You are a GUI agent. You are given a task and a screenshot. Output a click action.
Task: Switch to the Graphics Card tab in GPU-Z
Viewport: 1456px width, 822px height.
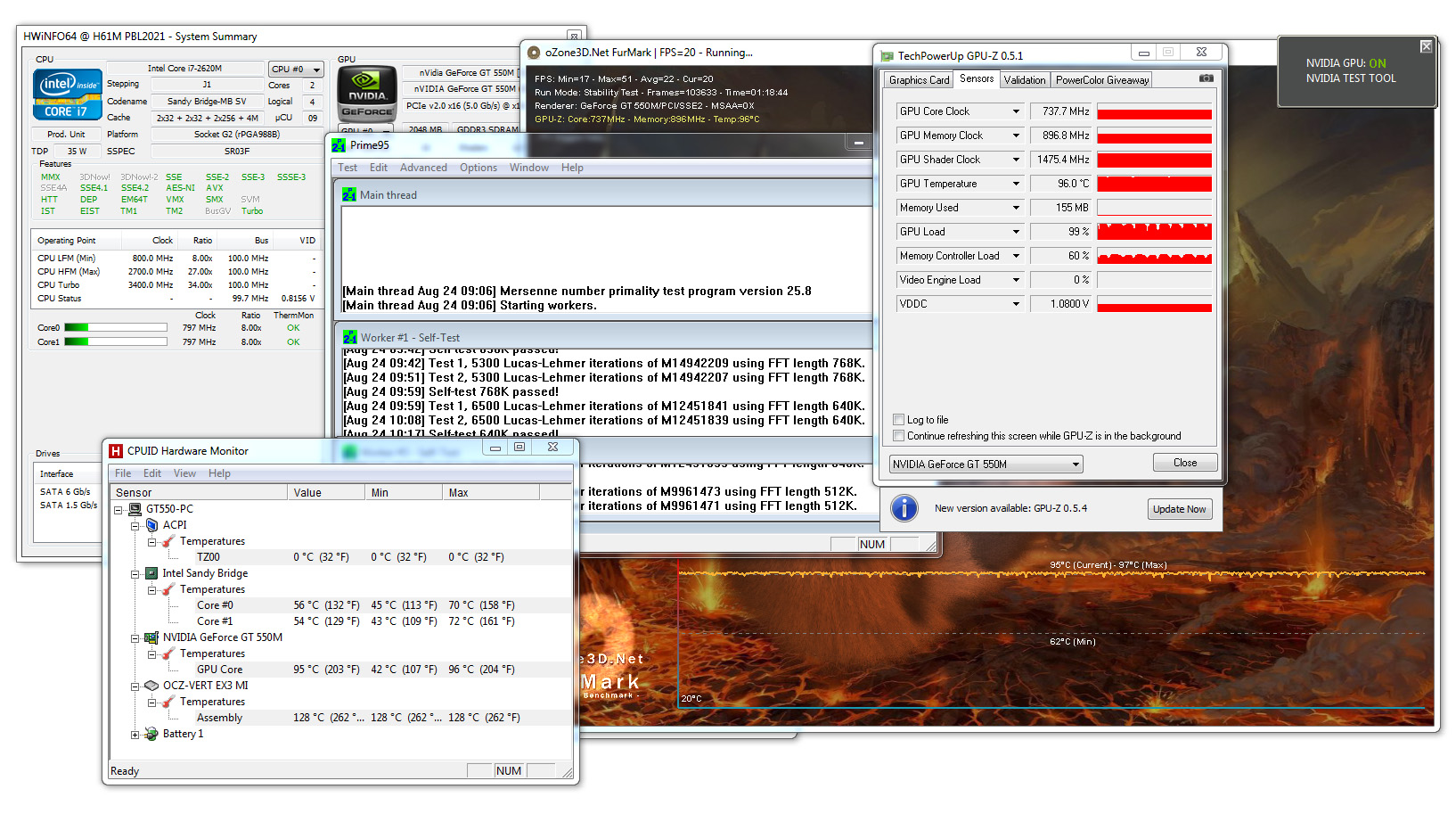919,80
